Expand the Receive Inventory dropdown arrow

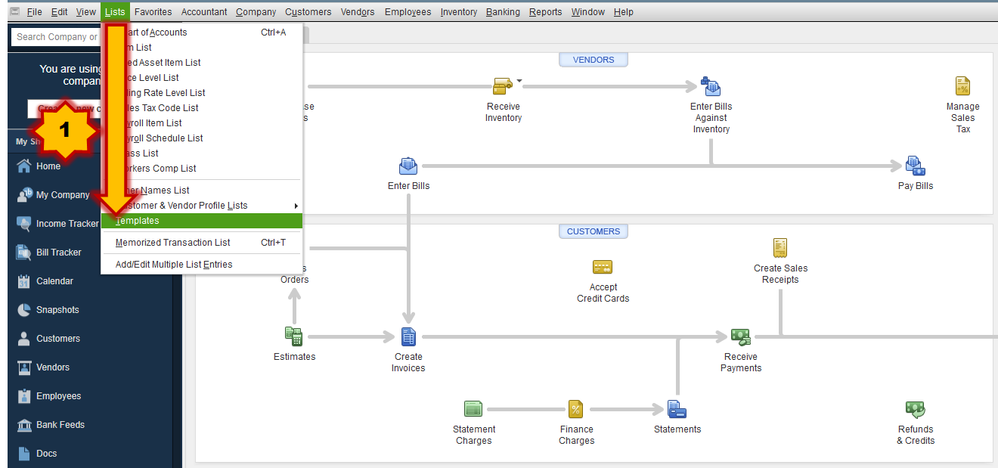(519, 81)
